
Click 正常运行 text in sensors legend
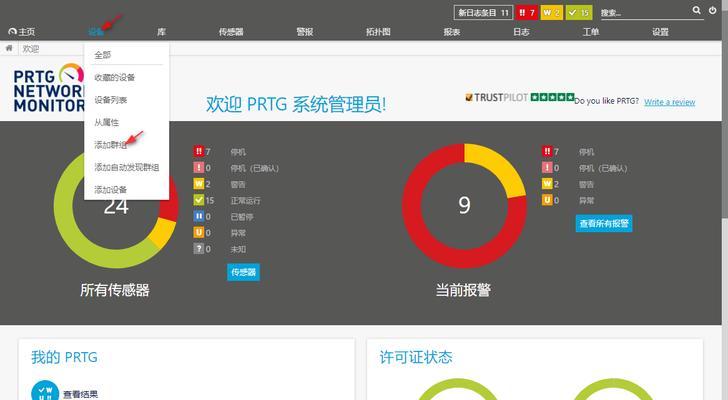[x=246, y=200]
